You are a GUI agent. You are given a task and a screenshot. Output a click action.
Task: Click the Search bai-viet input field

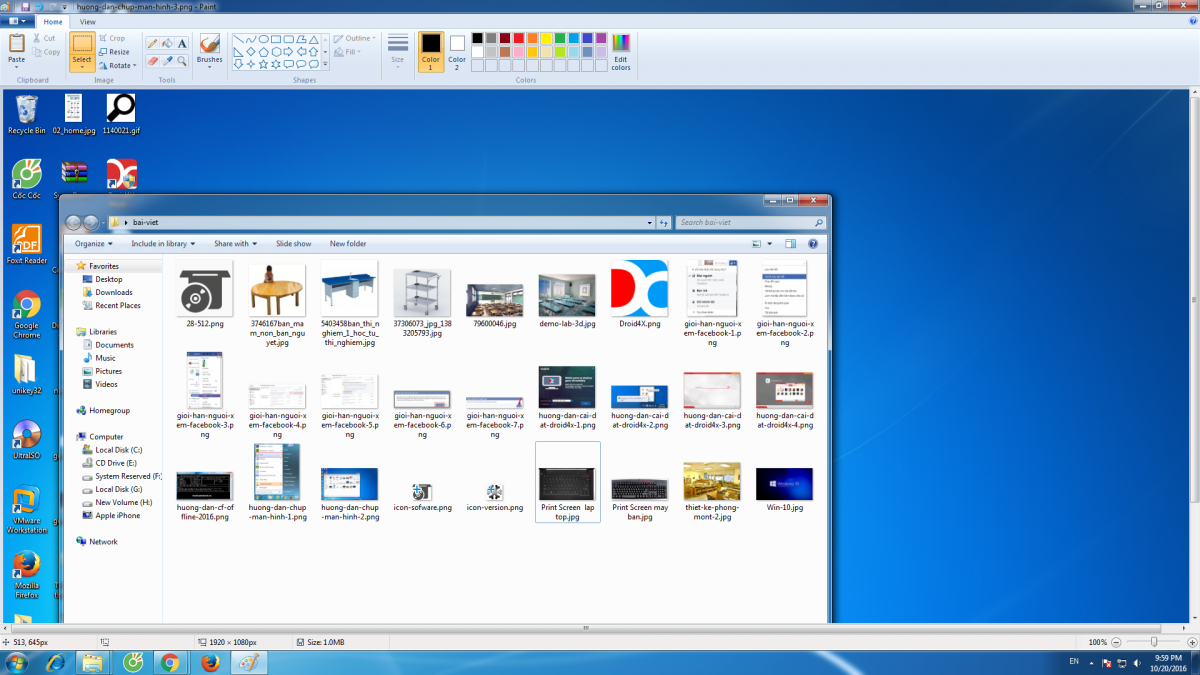(x=745, y=222)
